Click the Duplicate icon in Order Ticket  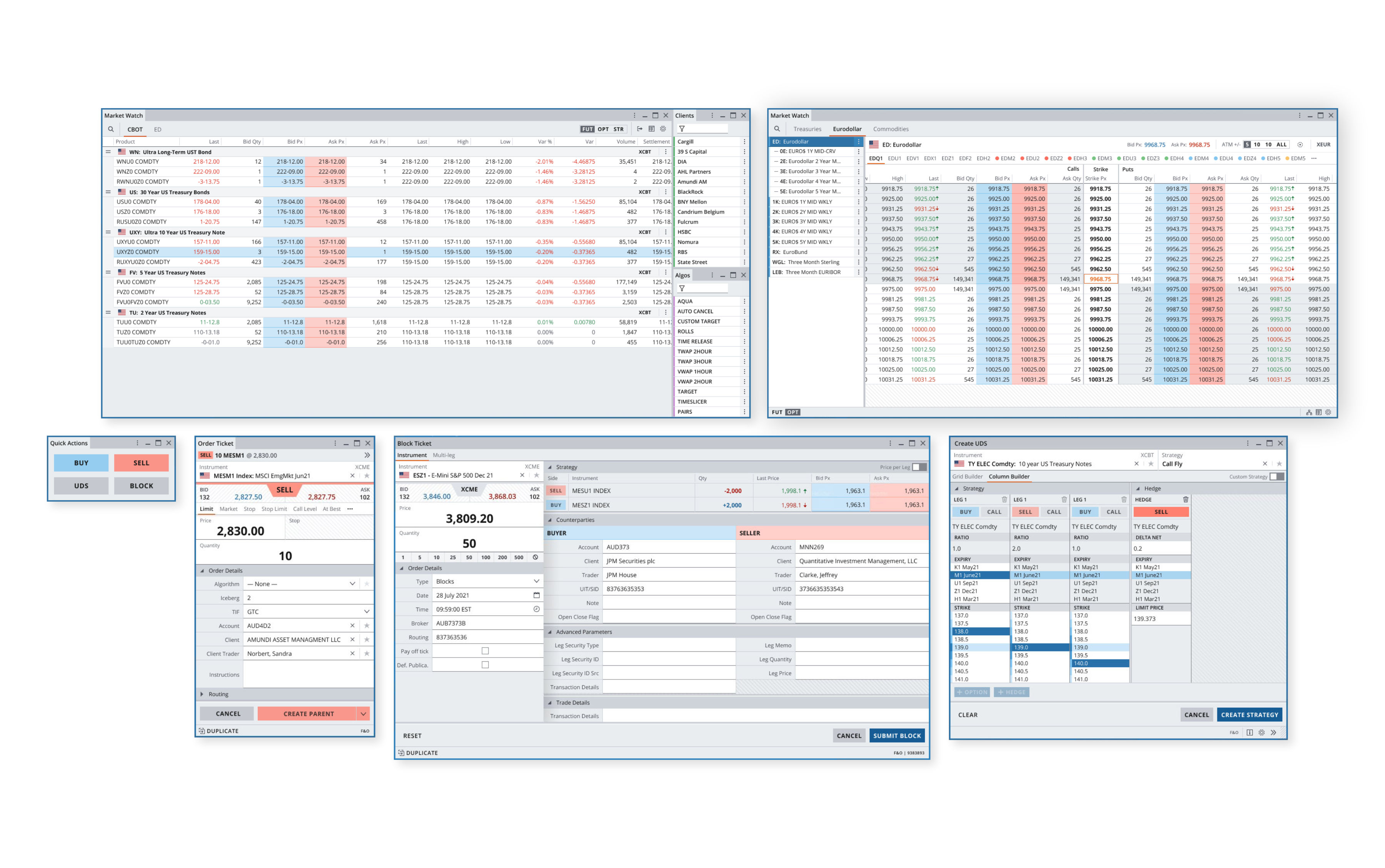coord(202,731)
